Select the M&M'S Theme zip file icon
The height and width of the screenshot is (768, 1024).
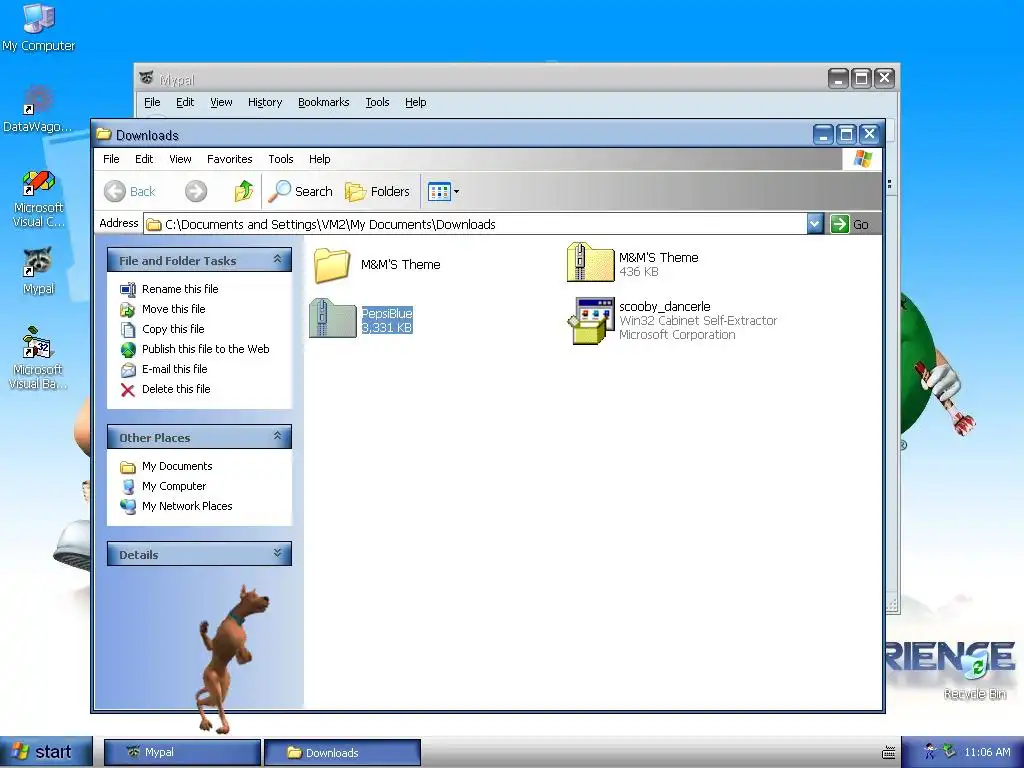pyautogui.click(x=590, y=263)
